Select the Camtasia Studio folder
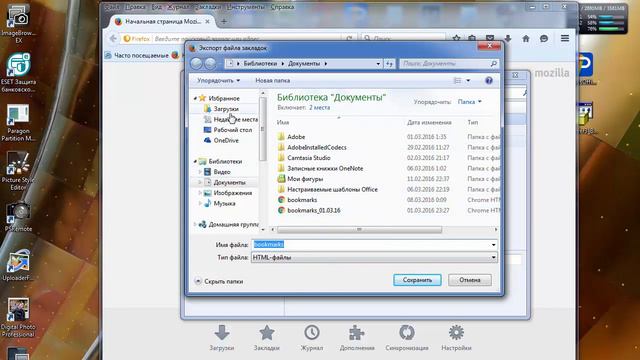The height and width of the screenshot is (360, 640). 309,158
